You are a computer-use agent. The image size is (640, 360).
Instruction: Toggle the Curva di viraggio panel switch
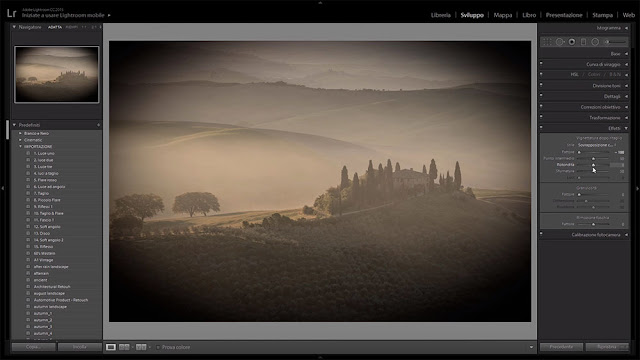pyautogui.click(x=541, y=64)
